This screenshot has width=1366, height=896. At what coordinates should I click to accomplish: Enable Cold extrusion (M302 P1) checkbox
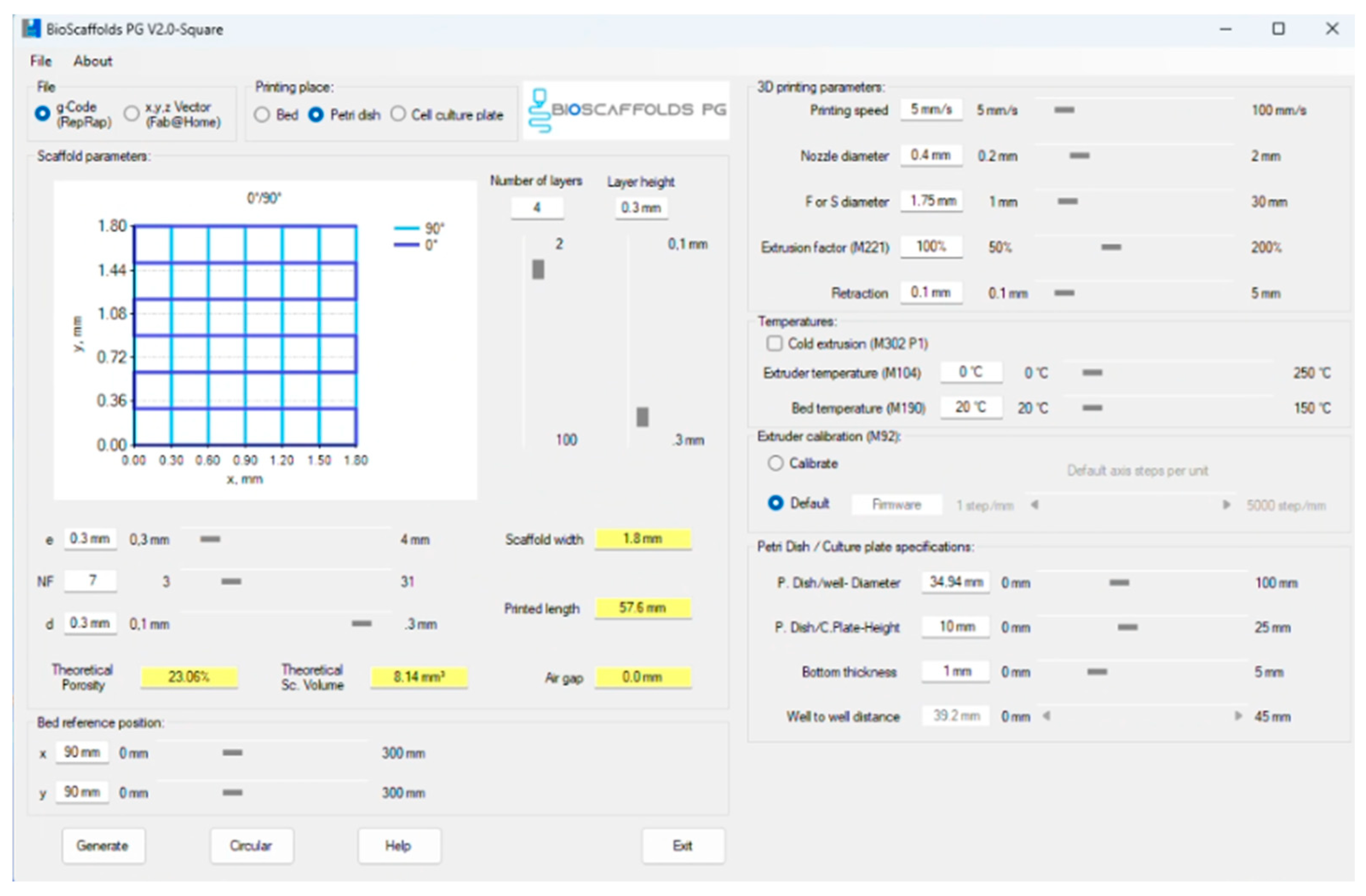pos(774,344)
